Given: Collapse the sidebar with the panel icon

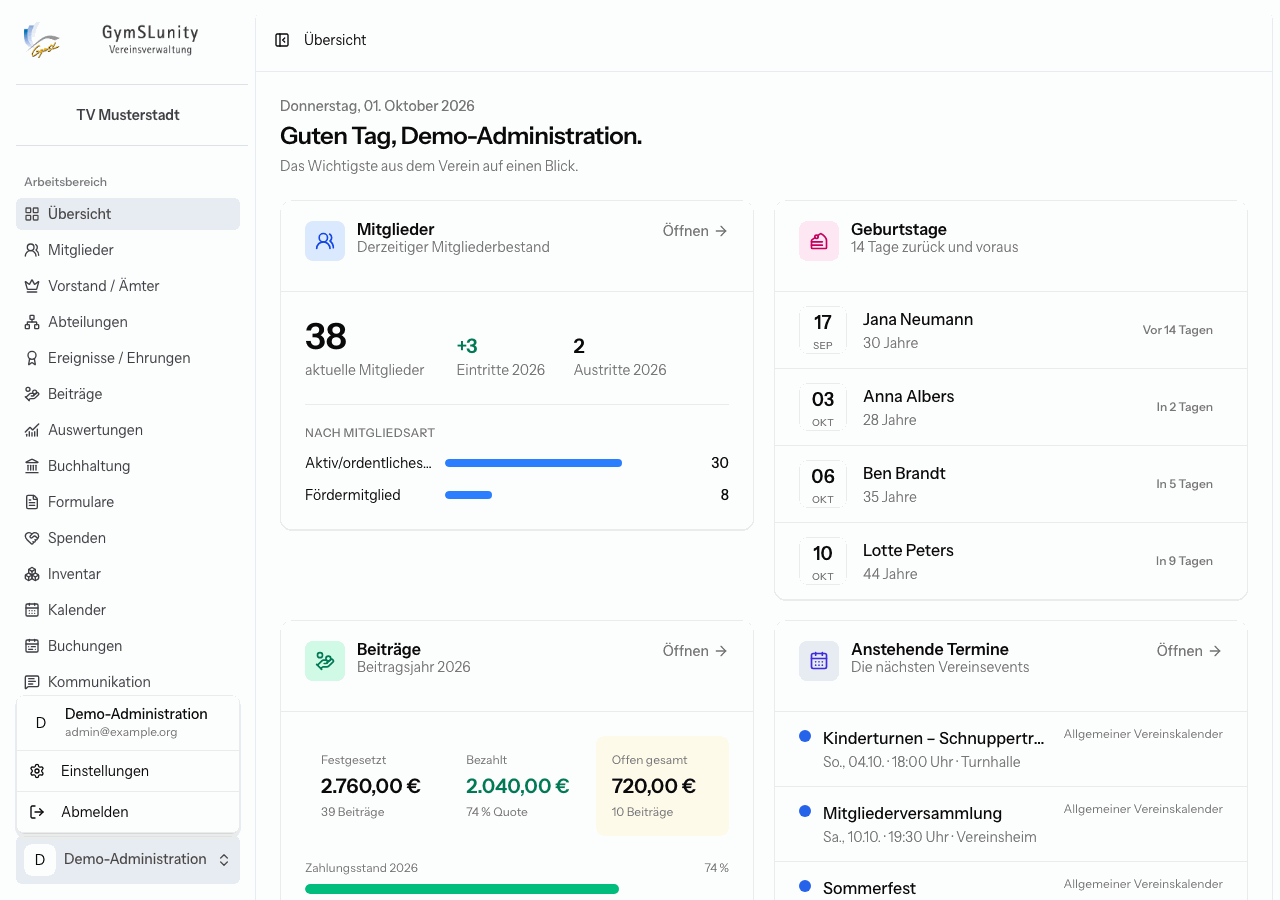Looking at the screenshot, I should (282, 40).
